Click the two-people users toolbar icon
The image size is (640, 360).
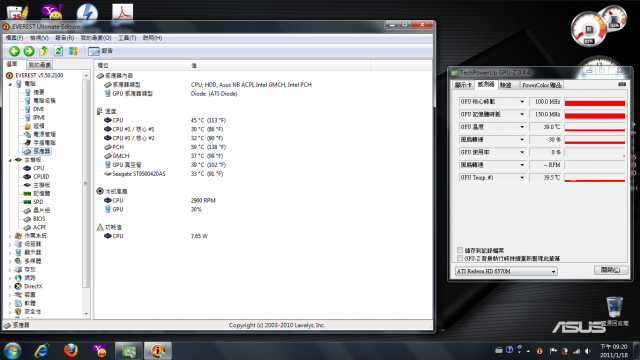tap(73, 51)
